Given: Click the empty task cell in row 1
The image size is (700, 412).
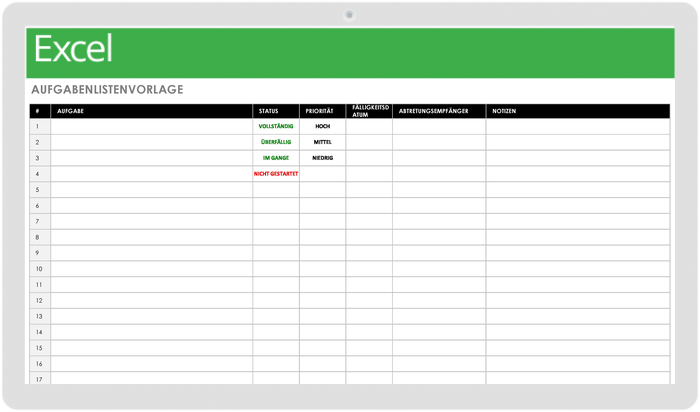Looking at the screenshot, I should click(151, 126).
